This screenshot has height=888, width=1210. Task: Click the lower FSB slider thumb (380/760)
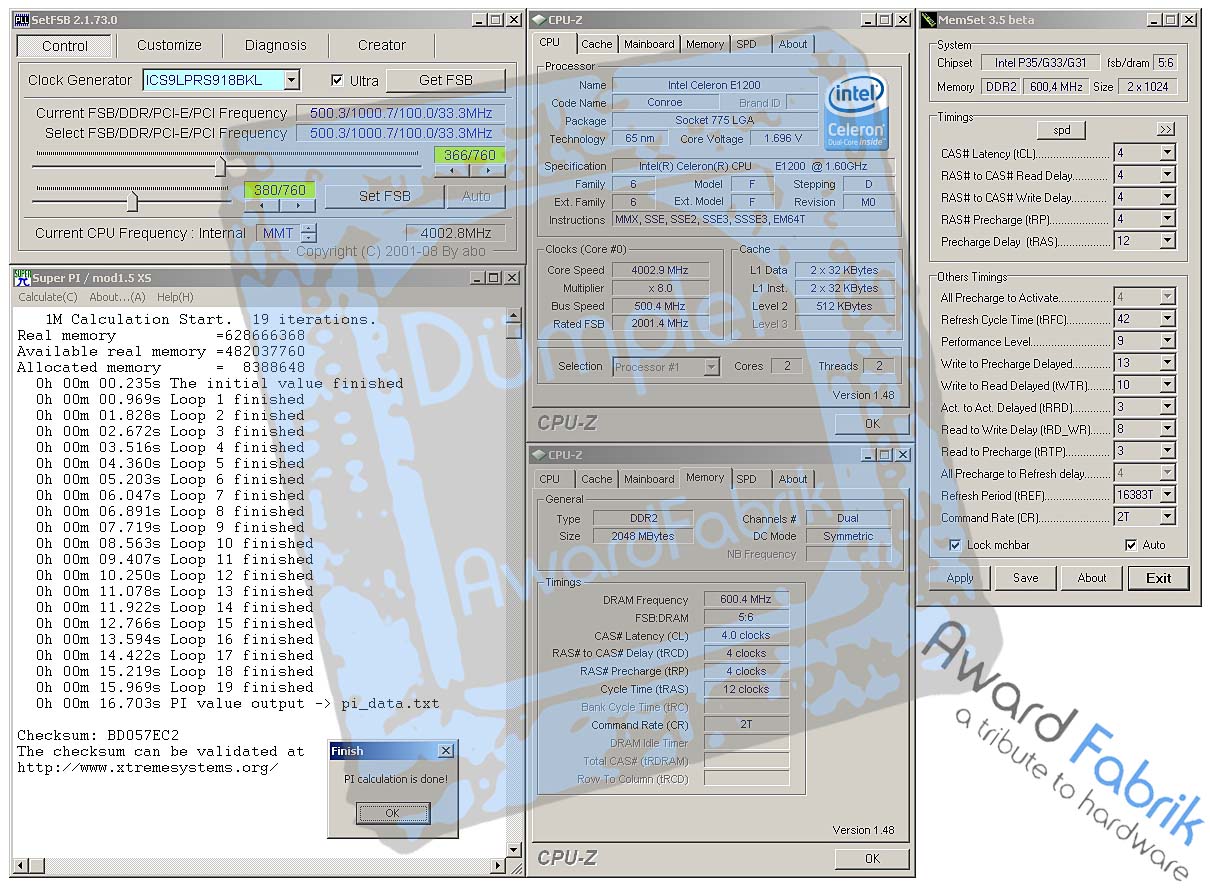click(x=132, y=201)
